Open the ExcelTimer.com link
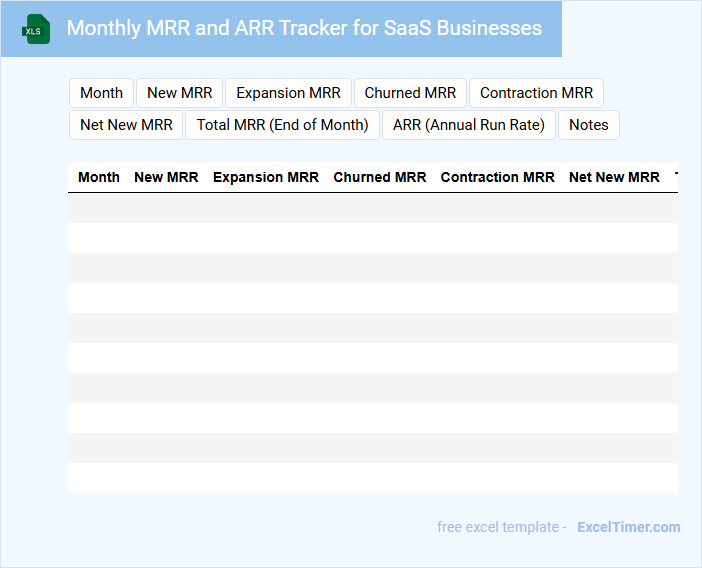Screen dimensions: 702x568 (x=628, y=527)
